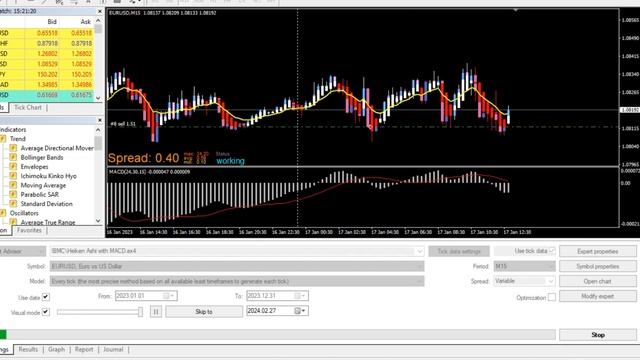The width and height of the screenshot is (640, 360).
Task: Click the Ichimoku Kinko Hyo indicator icon
Action: point(13,176)
